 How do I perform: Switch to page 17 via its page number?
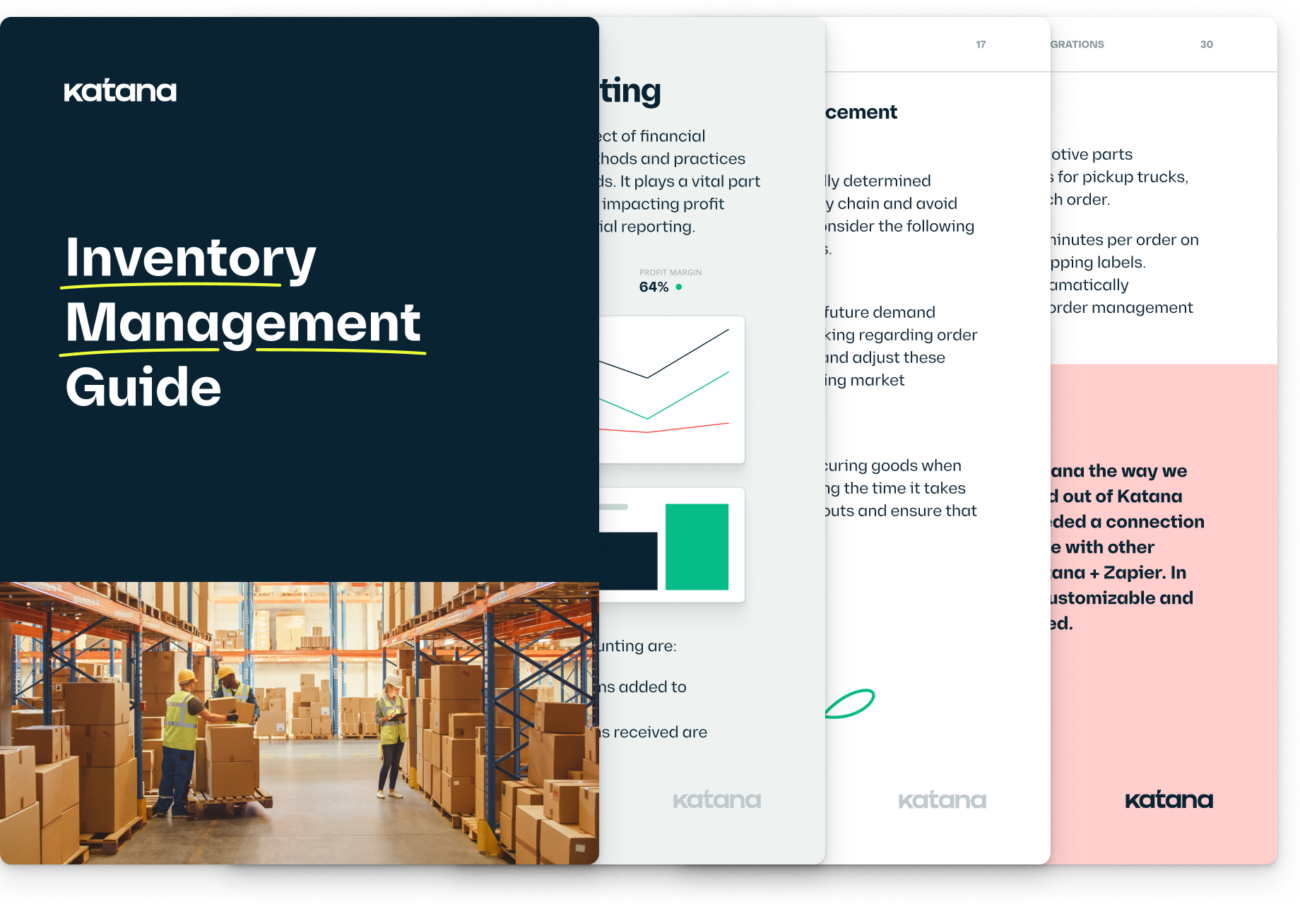(981, 44)
